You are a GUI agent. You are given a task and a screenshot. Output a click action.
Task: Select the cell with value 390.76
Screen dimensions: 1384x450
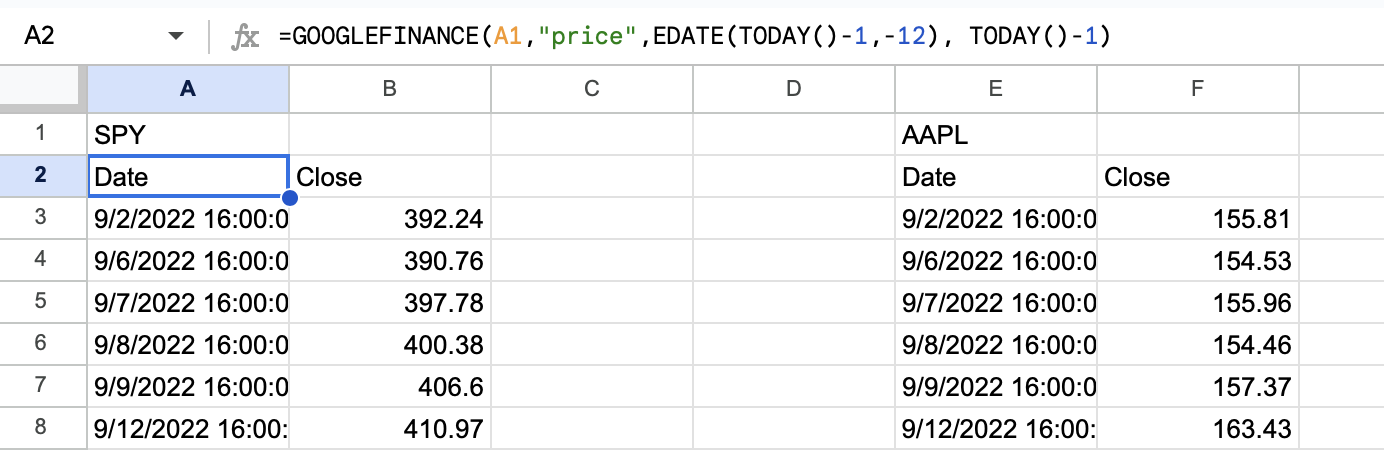pyautogui.click(x=390, y=260)
